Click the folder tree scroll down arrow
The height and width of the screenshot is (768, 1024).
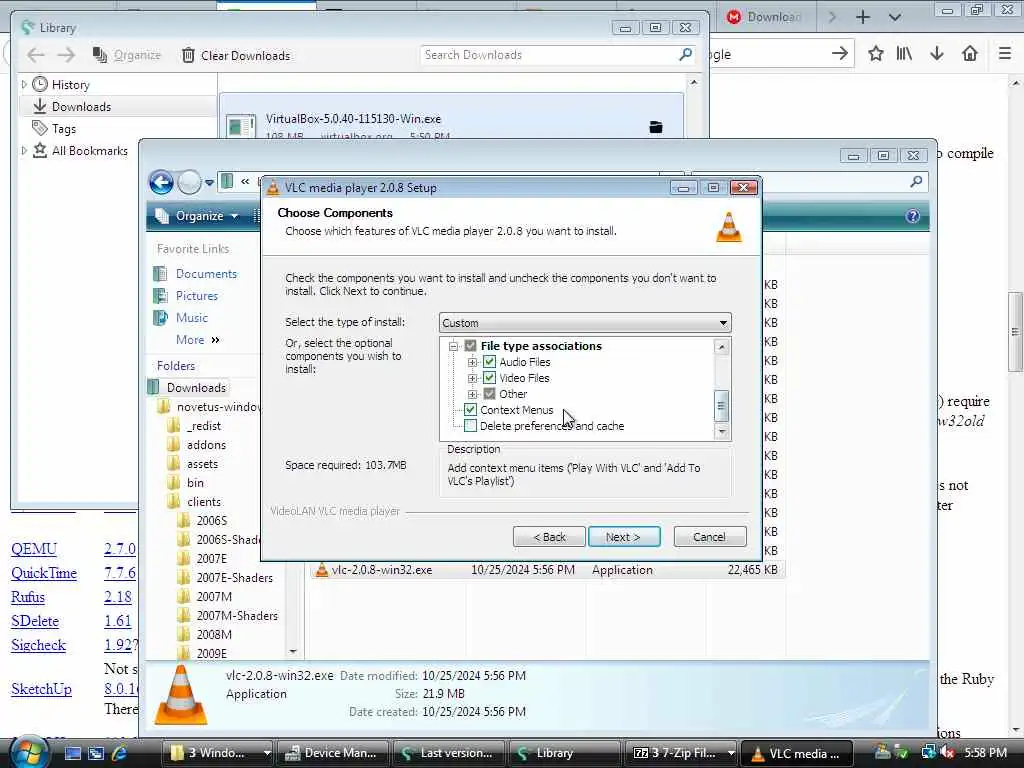point(293,651)
